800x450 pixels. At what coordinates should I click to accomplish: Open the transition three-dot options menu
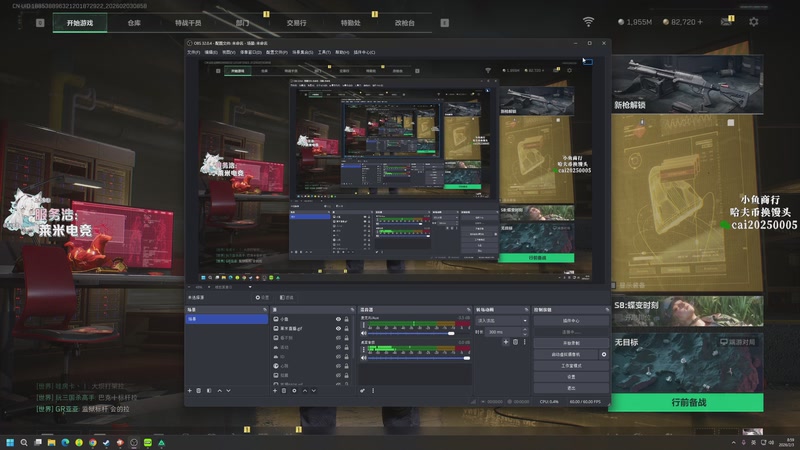coord(525,342)
